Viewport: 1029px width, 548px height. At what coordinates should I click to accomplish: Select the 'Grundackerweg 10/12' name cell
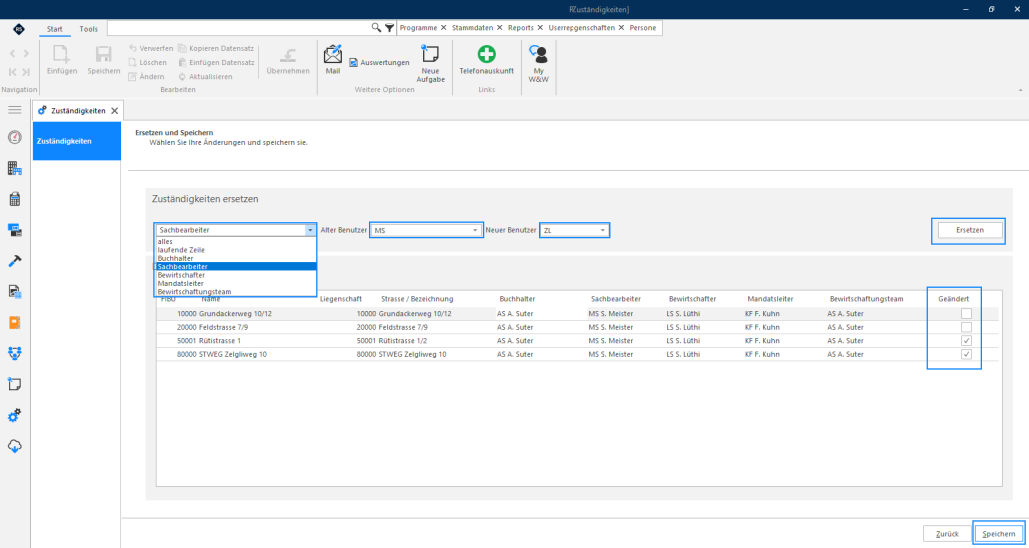(235, 314)
